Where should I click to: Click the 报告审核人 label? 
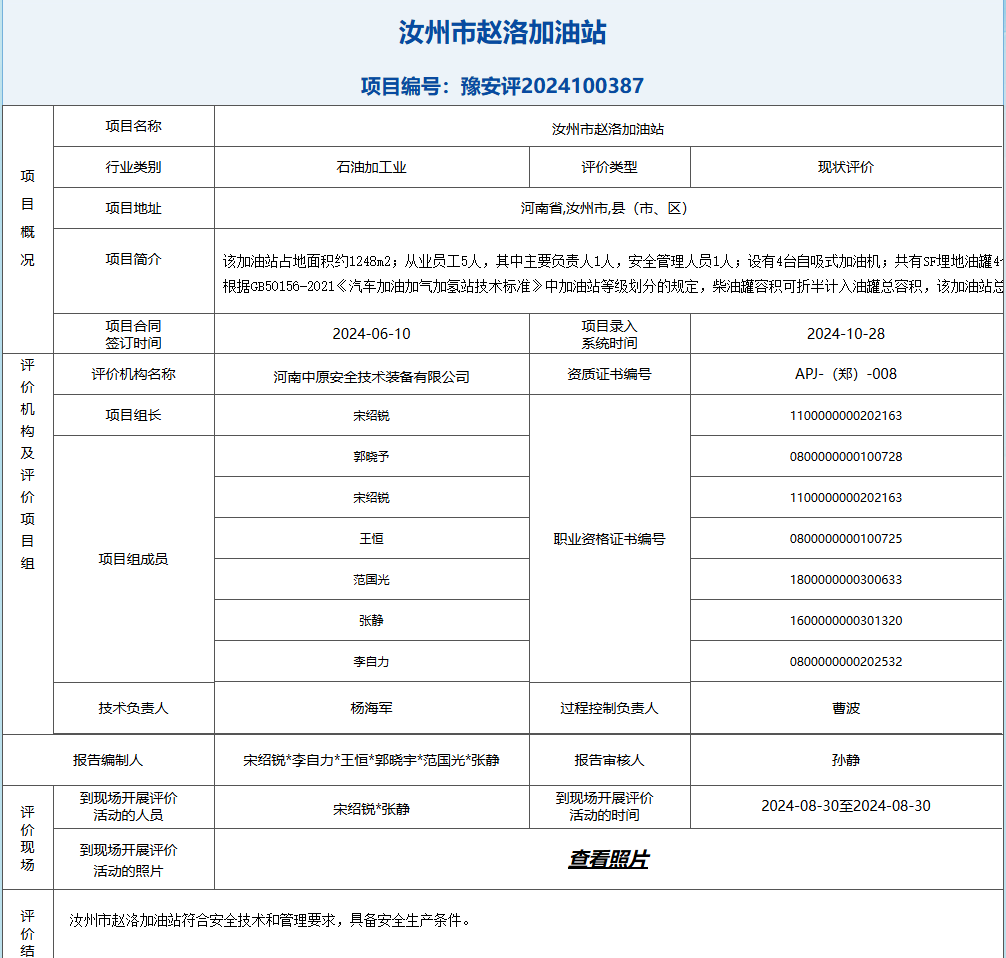(610, 760)
